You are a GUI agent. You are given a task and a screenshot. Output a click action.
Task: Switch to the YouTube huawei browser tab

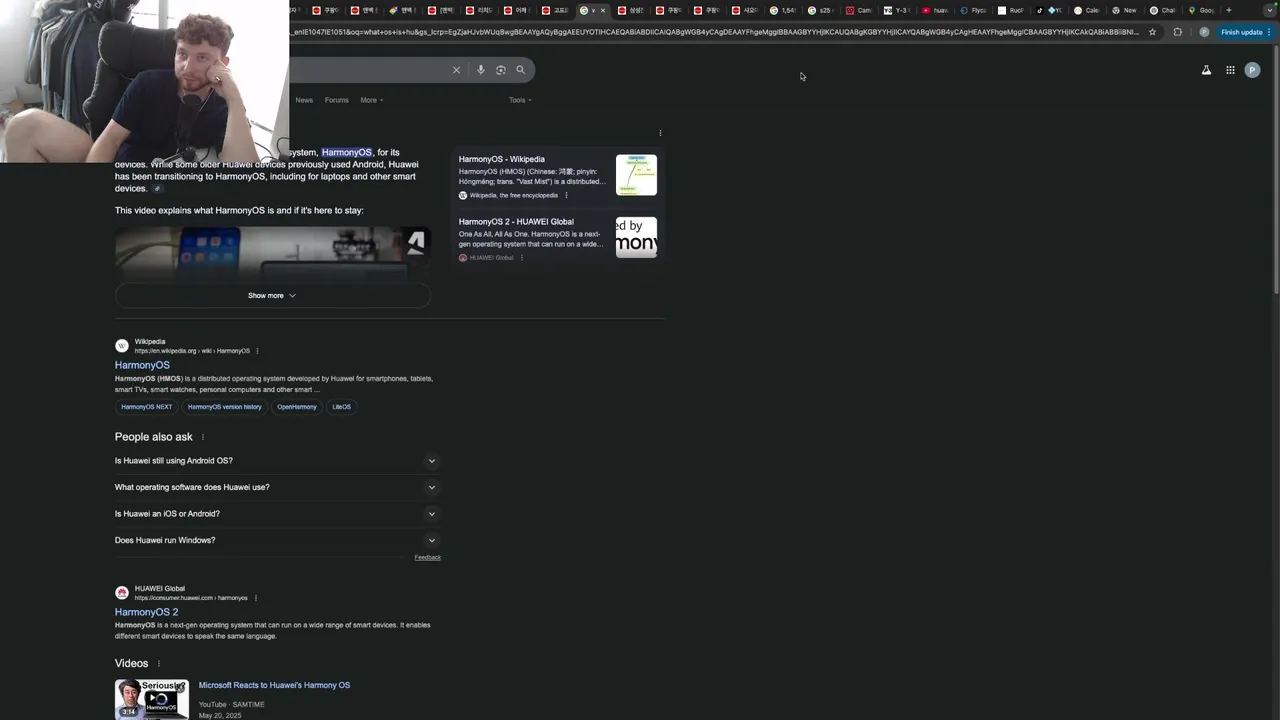point(934,10)
